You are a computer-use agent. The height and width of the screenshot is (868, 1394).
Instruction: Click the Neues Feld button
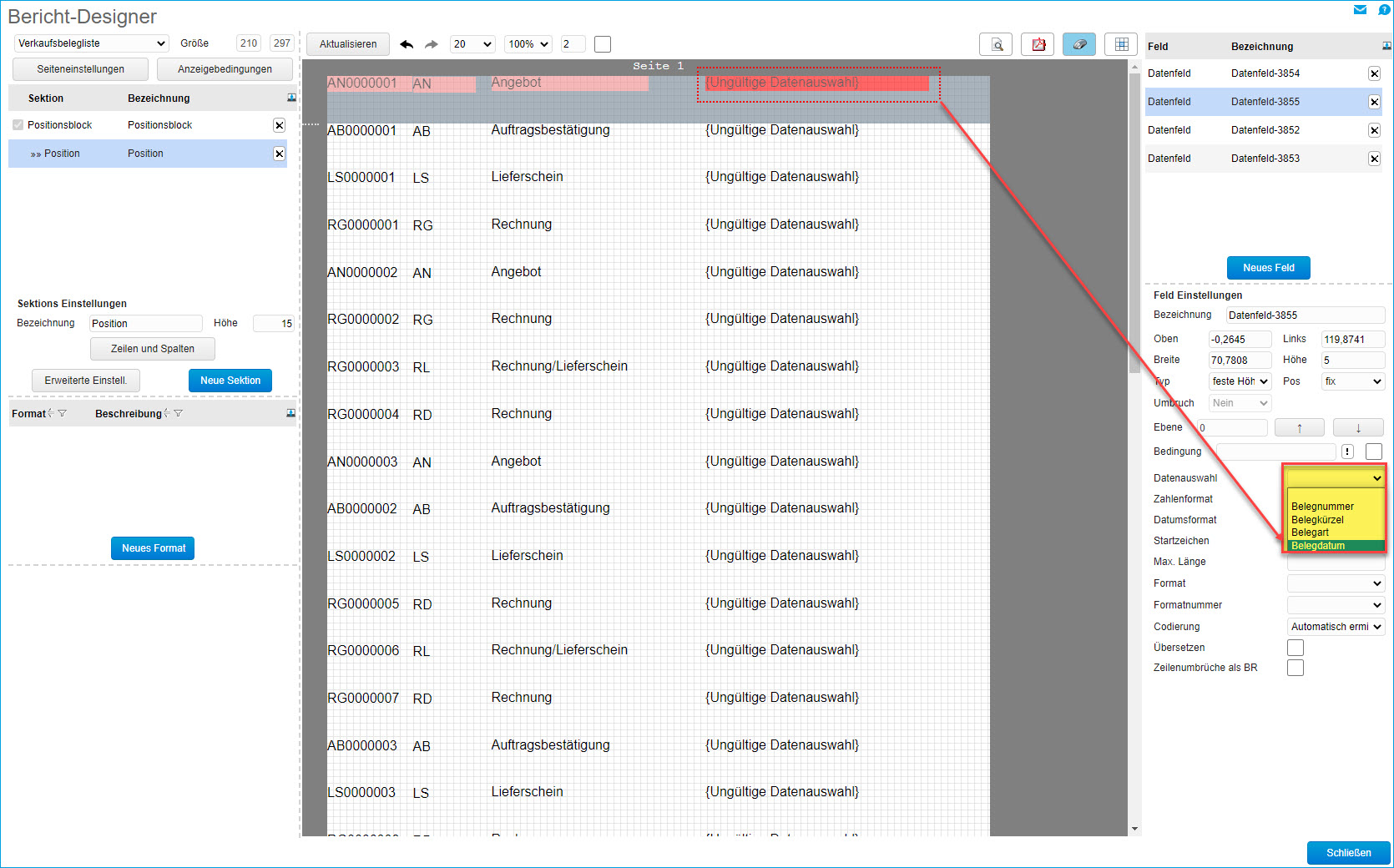[x=1268, y=268]
